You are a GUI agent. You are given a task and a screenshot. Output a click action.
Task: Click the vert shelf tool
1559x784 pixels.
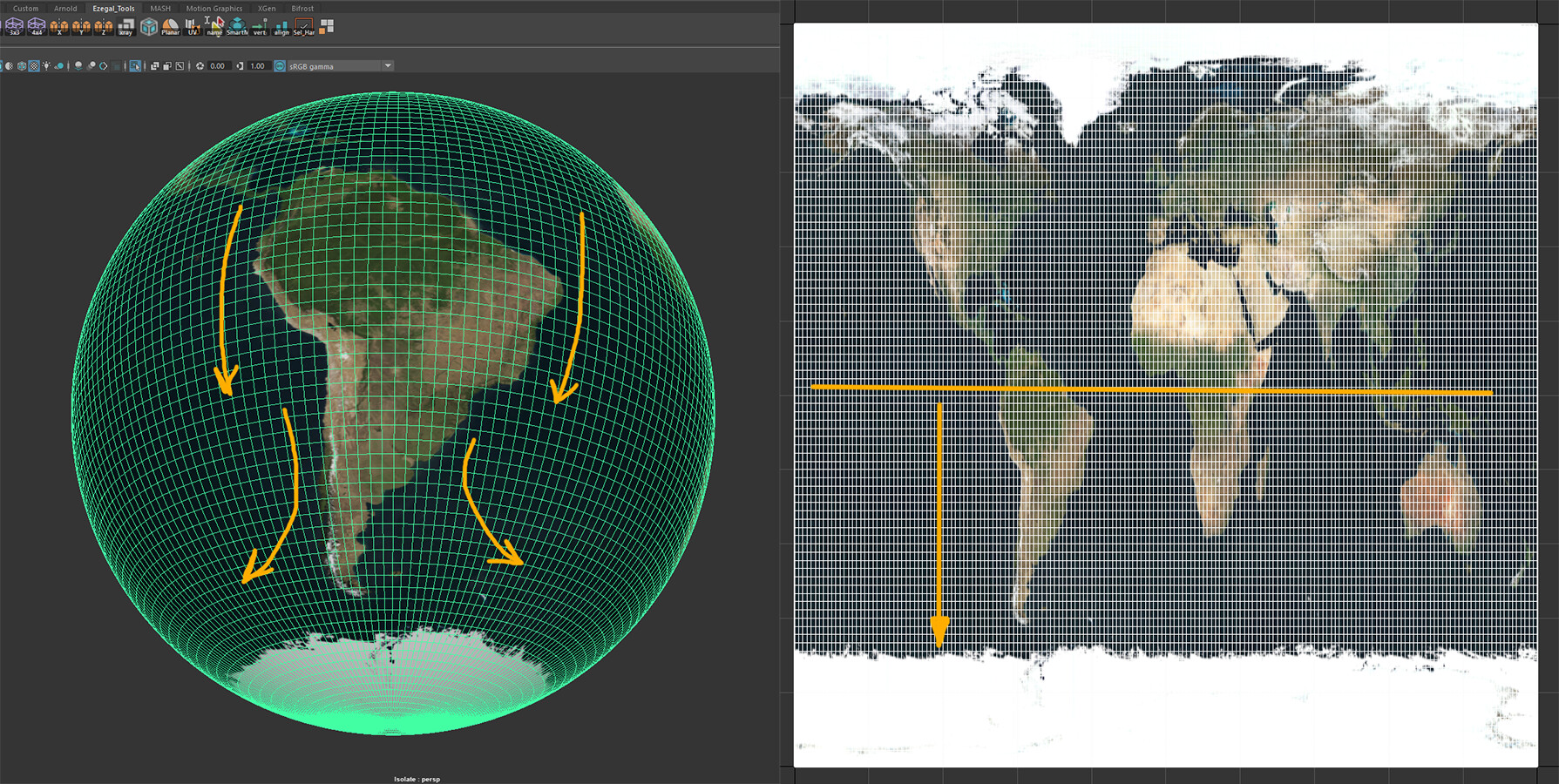[x=259, y=30]
